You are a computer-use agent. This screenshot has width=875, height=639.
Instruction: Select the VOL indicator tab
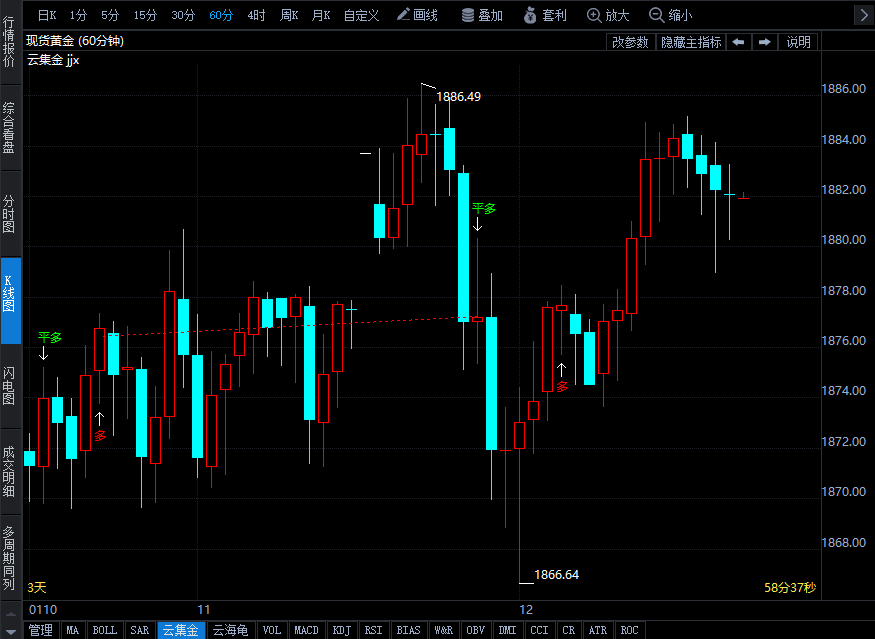(272, 630)
